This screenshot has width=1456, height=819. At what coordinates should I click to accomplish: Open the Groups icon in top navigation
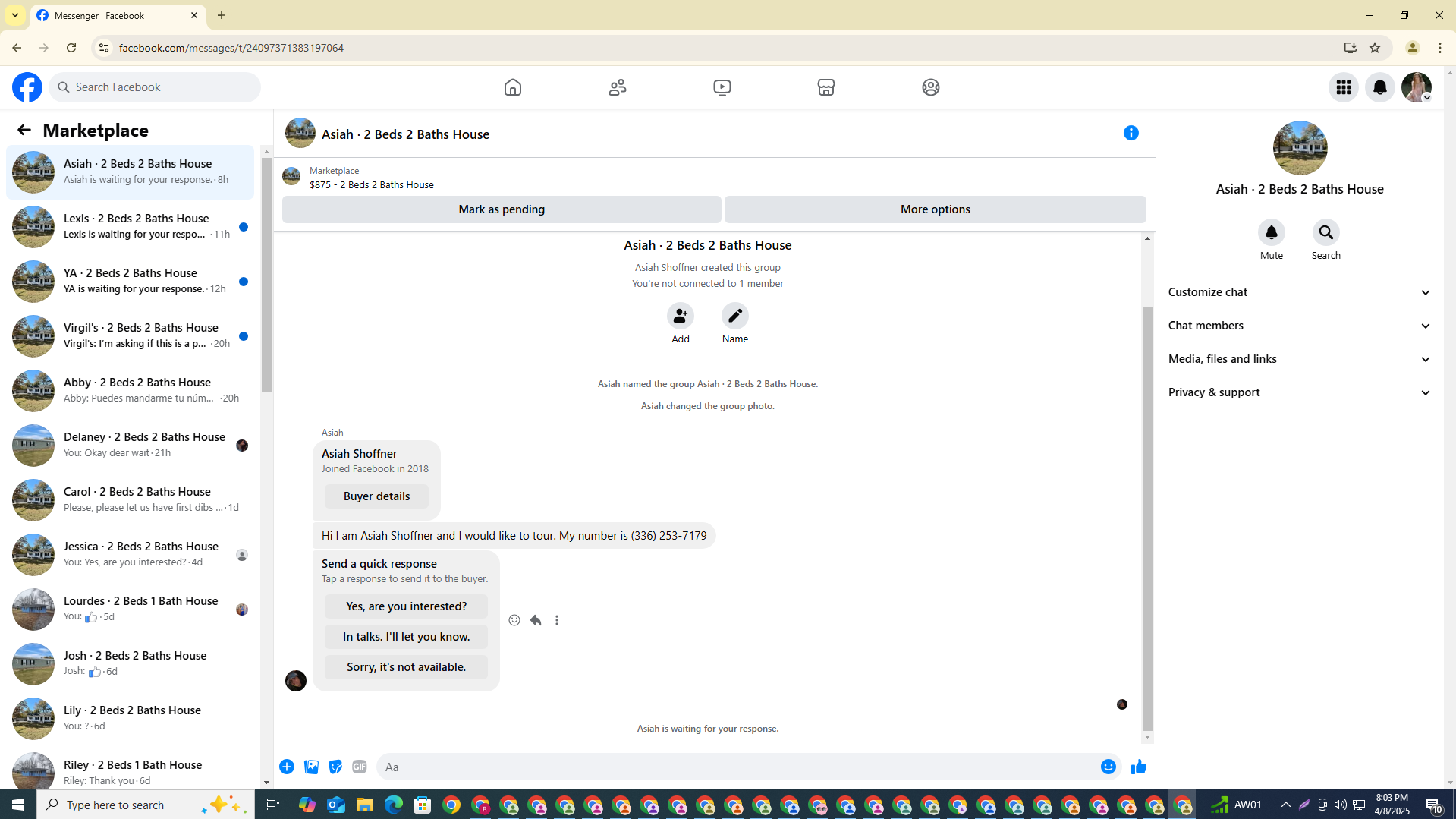(x=931, y=87)
